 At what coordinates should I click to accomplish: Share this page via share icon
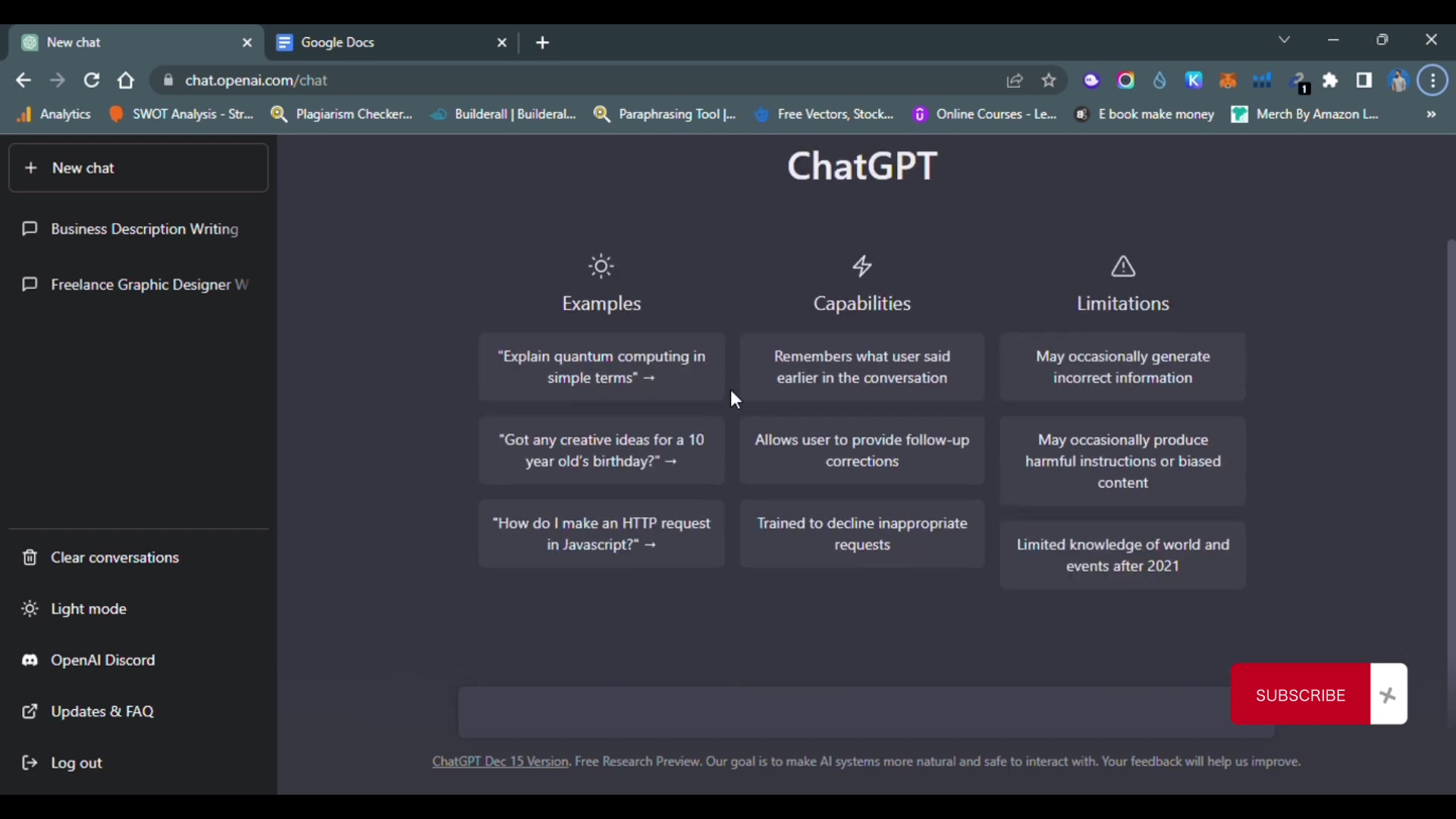pos(1015,80)
